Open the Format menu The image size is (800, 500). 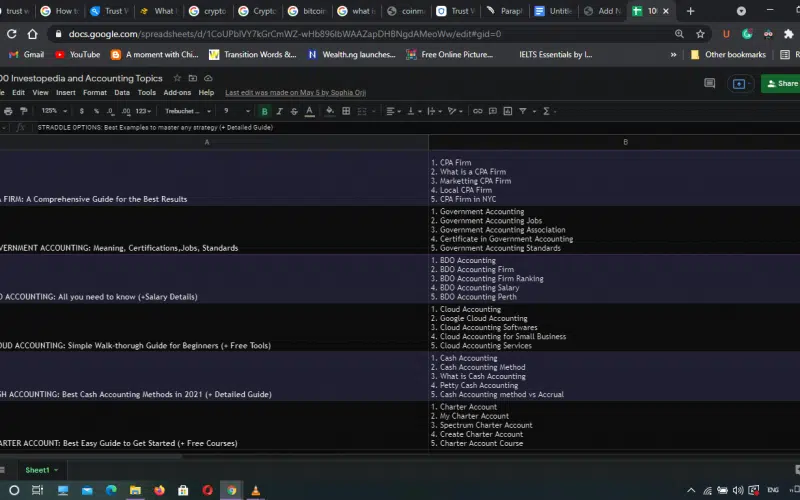click(95, 92)
